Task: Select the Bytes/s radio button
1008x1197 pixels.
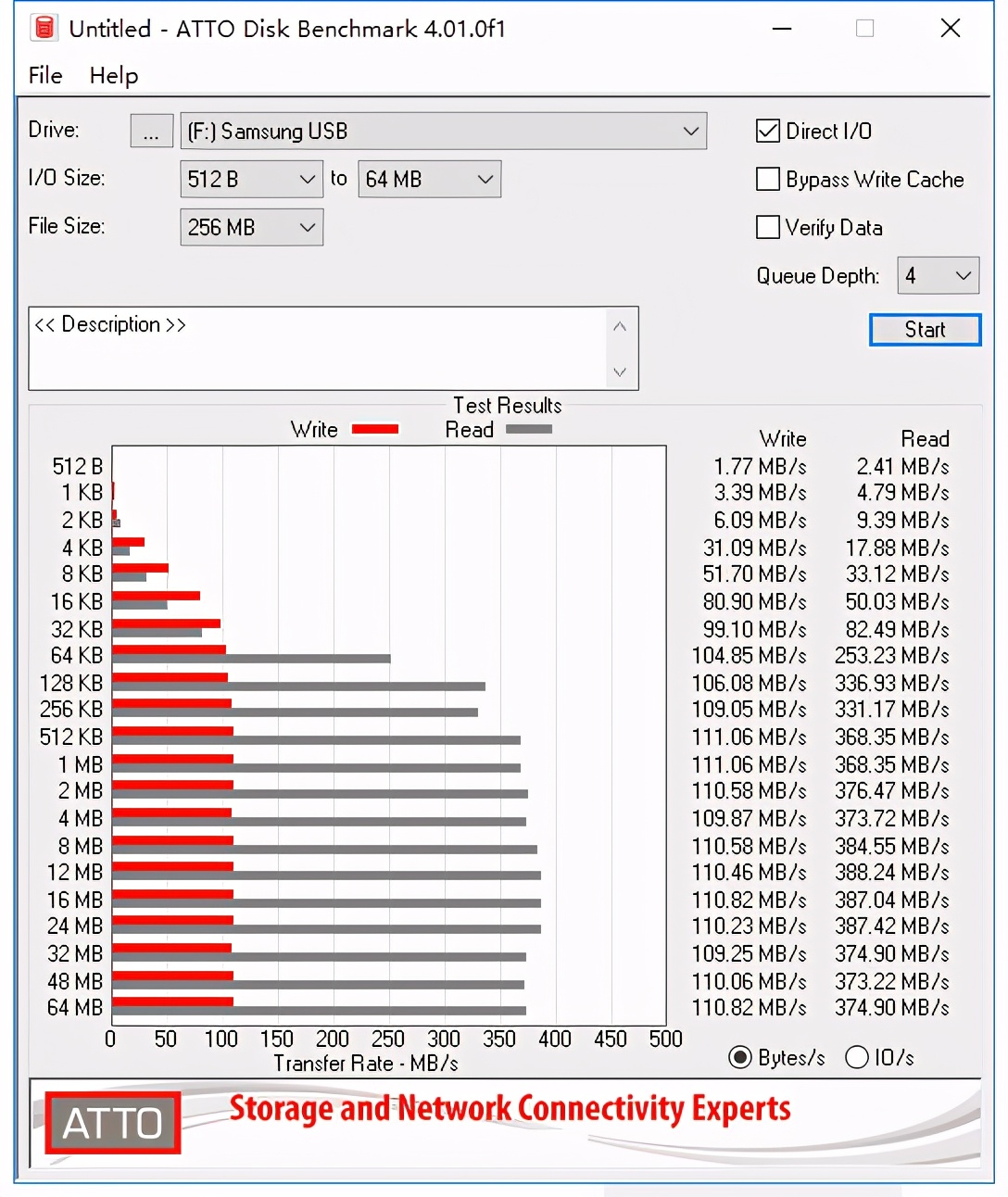Action: [740, 1057]
